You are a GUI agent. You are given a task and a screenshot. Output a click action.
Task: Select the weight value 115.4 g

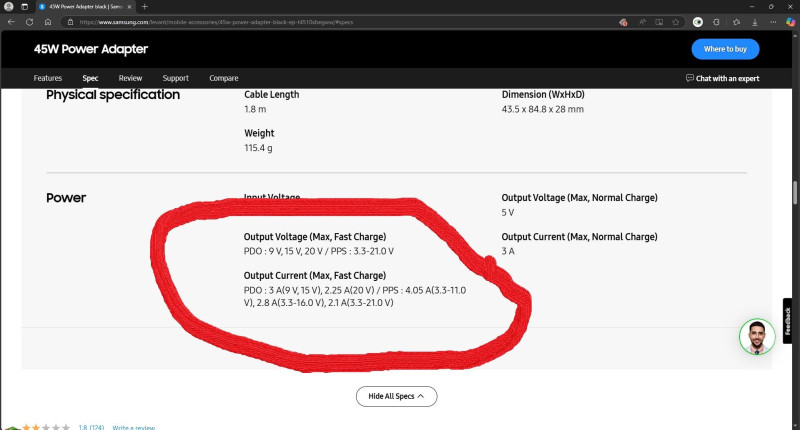258,148
